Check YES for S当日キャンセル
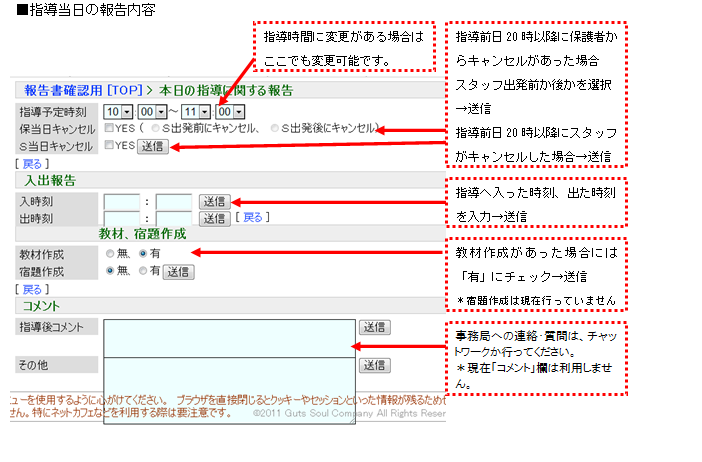Image resolution: width=702 pixels, height=462 pixels. 109,146
